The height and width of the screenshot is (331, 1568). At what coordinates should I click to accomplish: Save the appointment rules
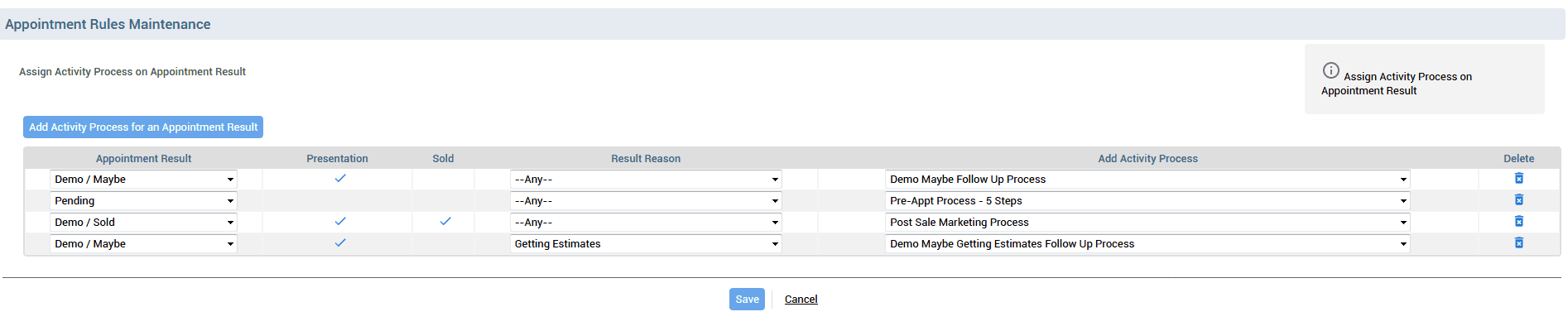tap(747, 300)
